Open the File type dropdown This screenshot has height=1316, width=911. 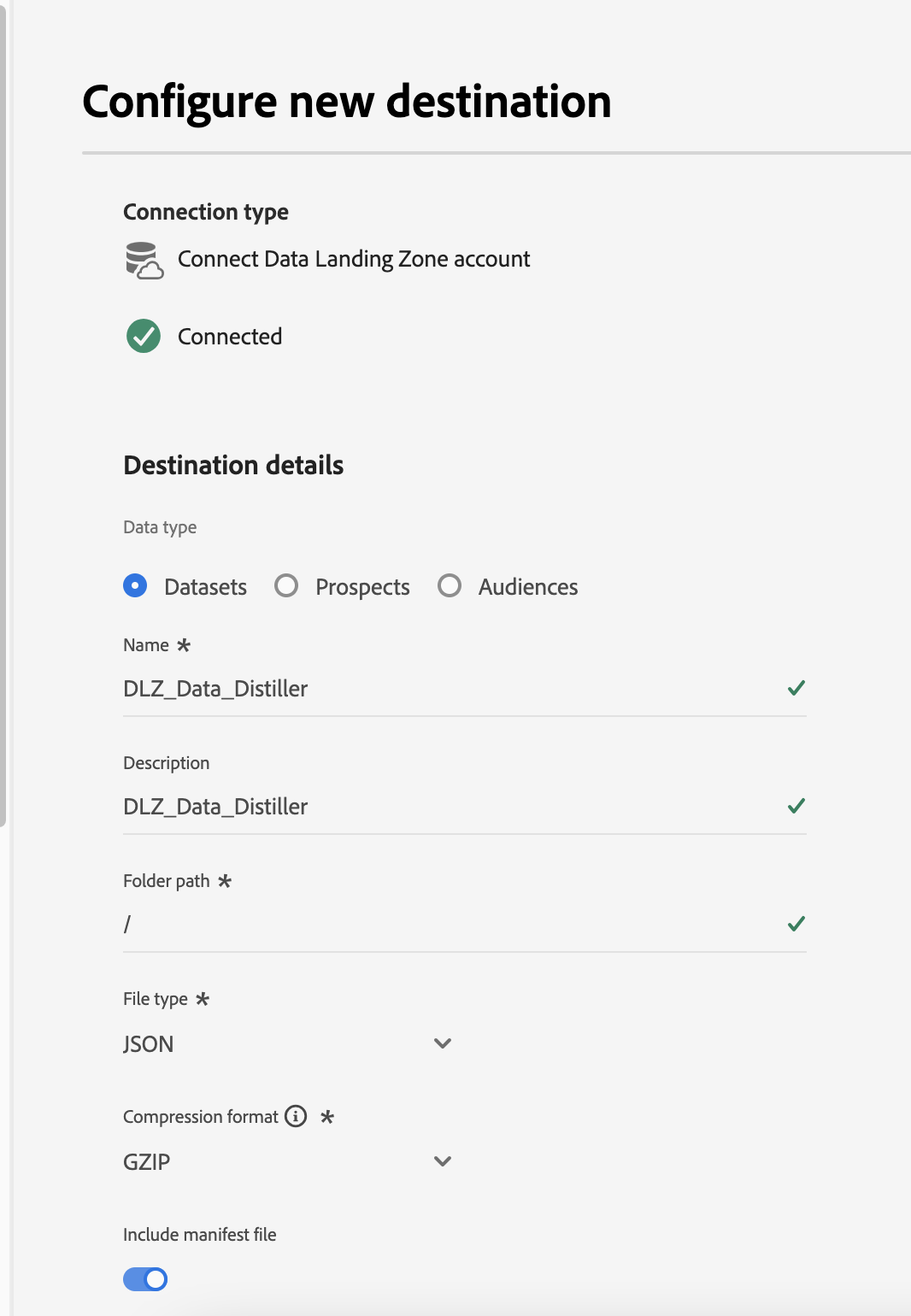click(x=287, y=1043)
